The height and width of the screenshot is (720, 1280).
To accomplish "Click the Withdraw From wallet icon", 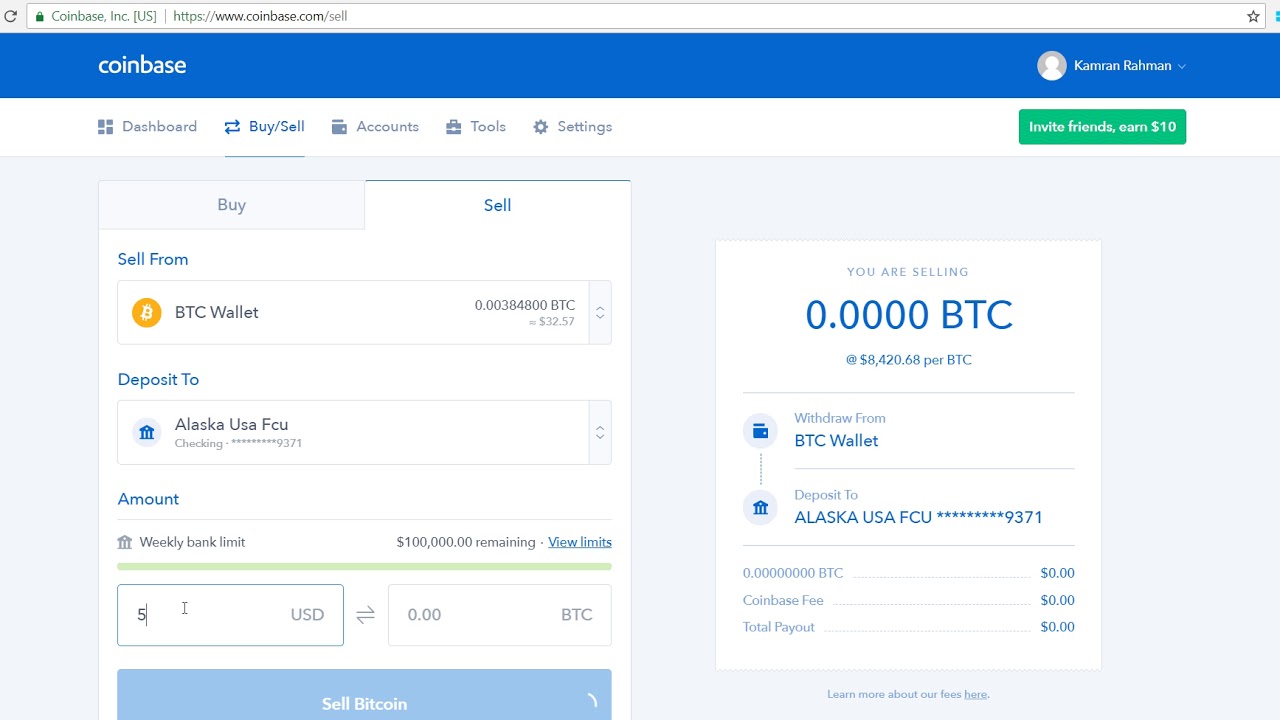I will pos(760,431).
